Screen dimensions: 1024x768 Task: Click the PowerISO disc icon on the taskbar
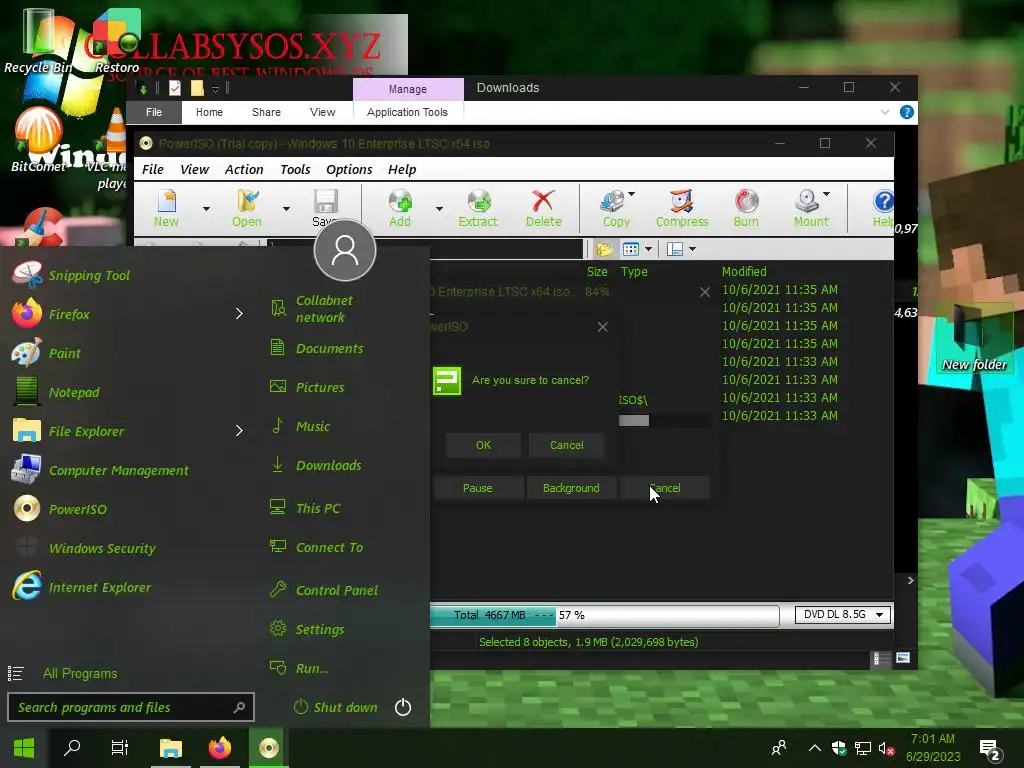268,748
